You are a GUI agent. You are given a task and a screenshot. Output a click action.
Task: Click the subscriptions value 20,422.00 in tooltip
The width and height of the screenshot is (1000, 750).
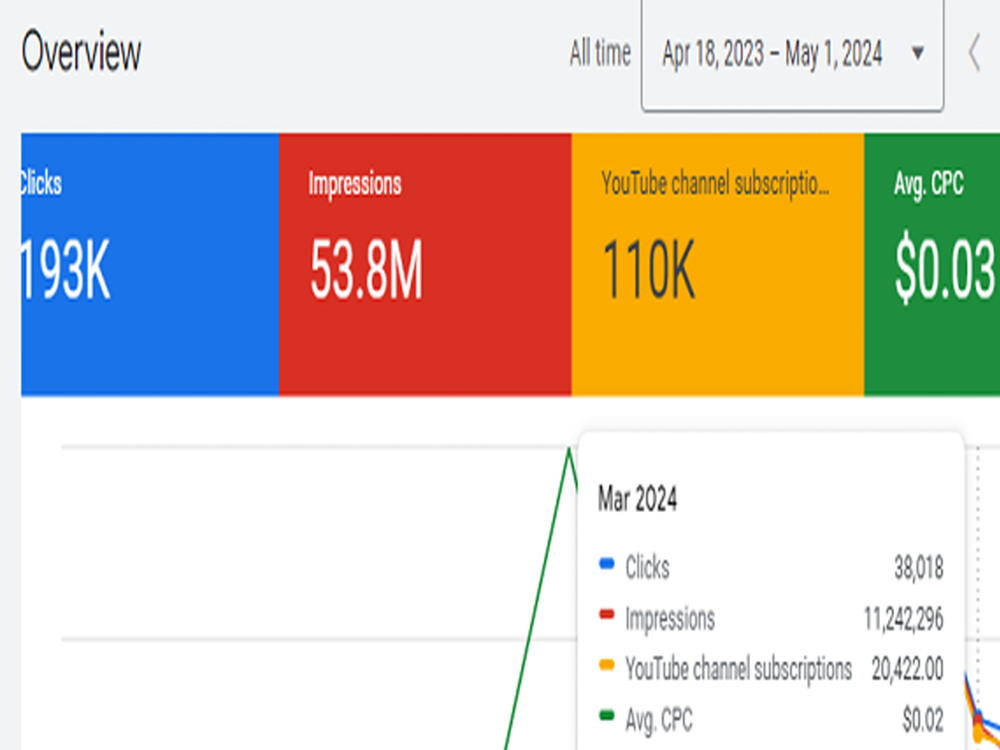click(908, 669)
